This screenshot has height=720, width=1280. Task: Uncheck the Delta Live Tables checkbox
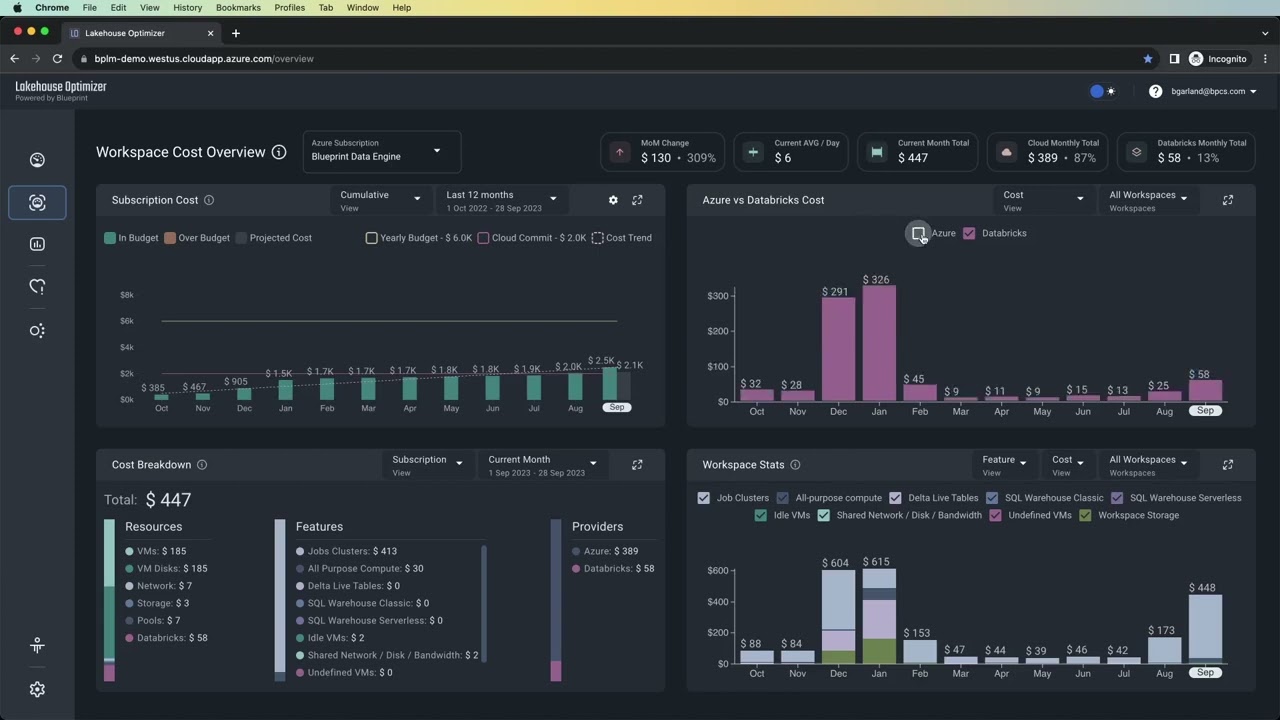pos(896,498)
